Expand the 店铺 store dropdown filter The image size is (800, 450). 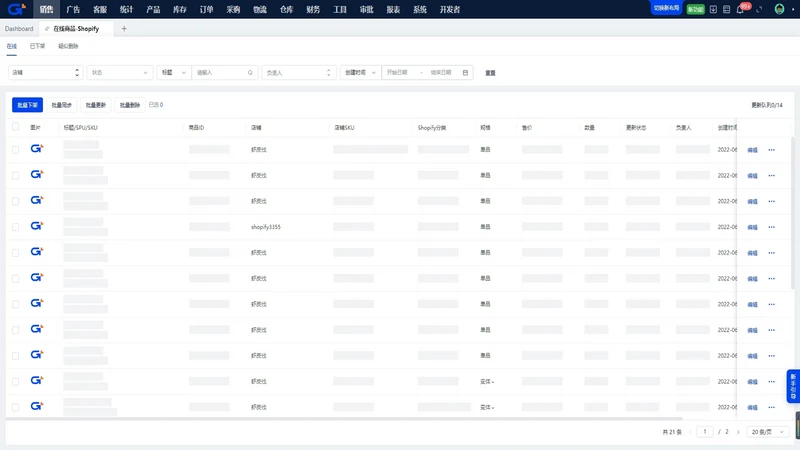(x=45, y=72)
